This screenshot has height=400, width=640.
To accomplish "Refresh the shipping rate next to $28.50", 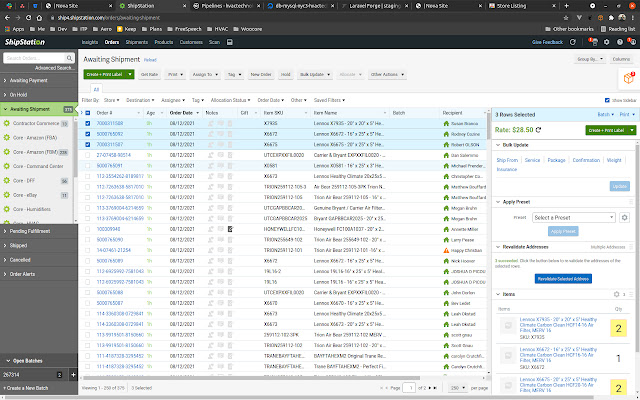I will click(540, 130).
